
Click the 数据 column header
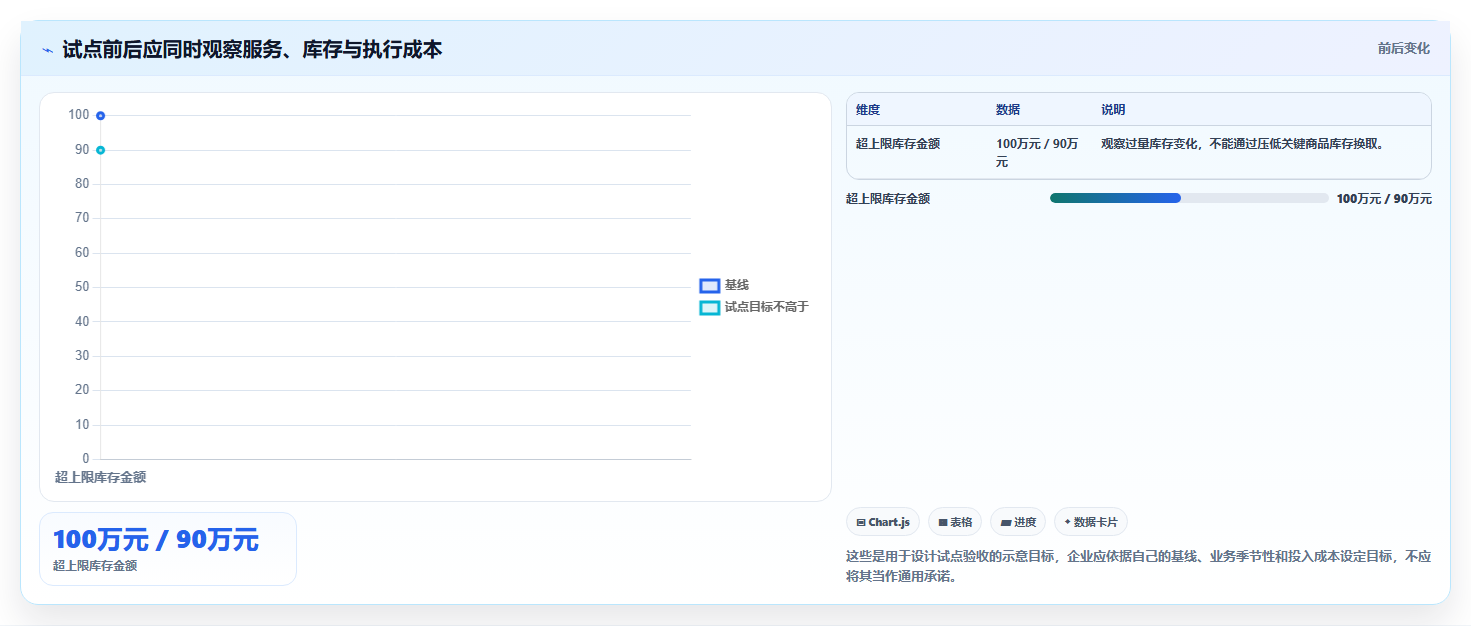pyautogui.click(x=1008, y=110)
